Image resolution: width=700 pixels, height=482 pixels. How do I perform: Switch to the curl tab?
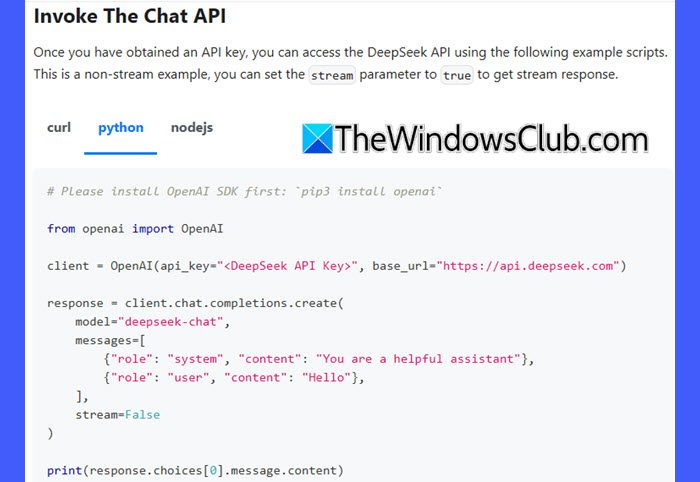pyautogui.click(x=59, y=128)
